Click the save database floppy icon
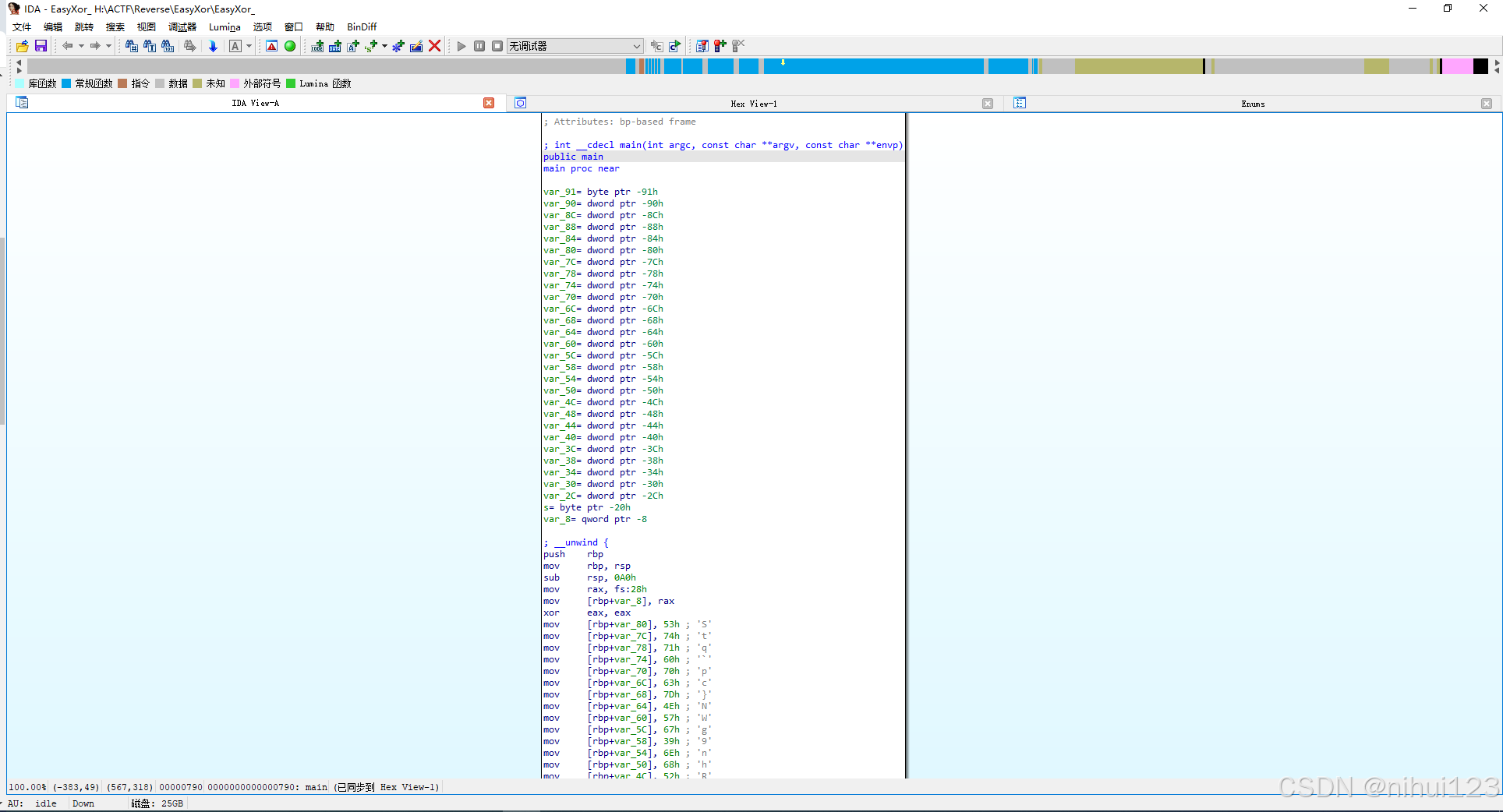The height and width of the screenshot is (812, 1503). click(41, 46)
